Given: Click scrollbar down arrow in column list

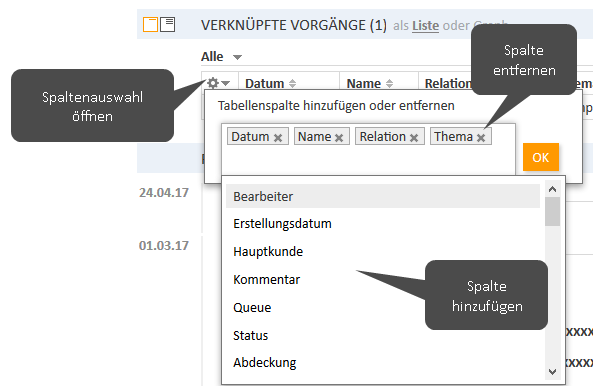Looking at the screenshot, I should coord(553,372).
